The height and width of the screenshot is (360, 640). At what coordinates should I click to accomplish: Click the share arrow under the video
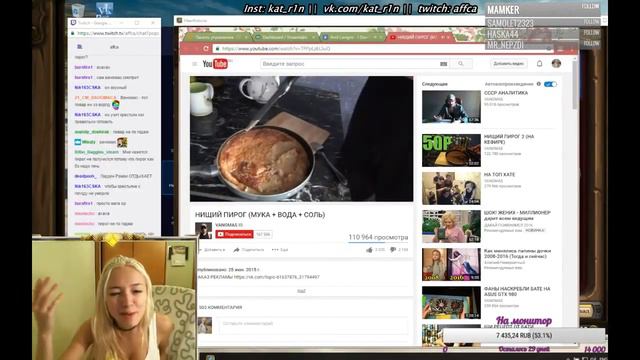(x=236, y=249)
